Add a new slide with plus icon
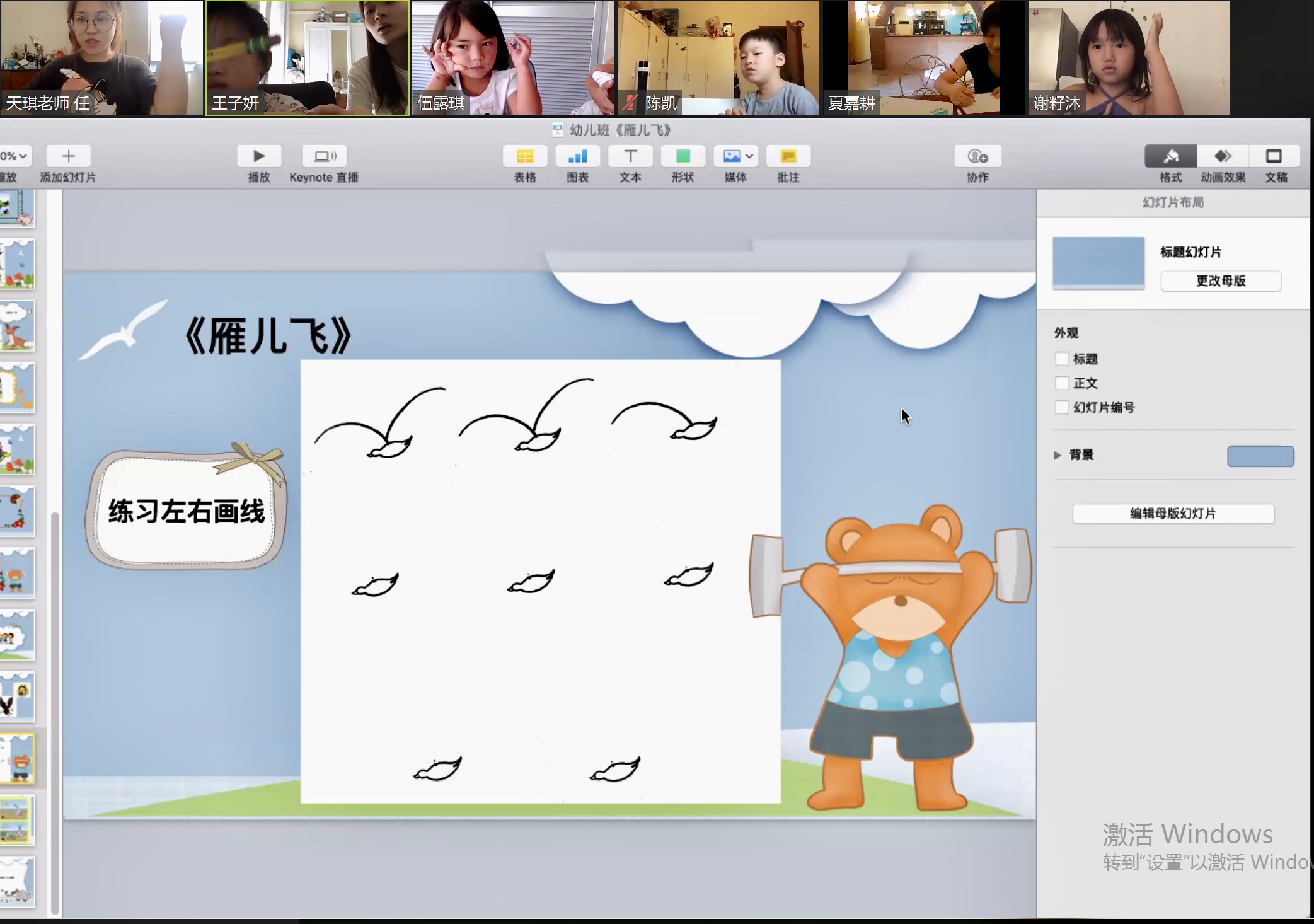The height and width of the screenshot is (924, 1314). pos(68,156)
